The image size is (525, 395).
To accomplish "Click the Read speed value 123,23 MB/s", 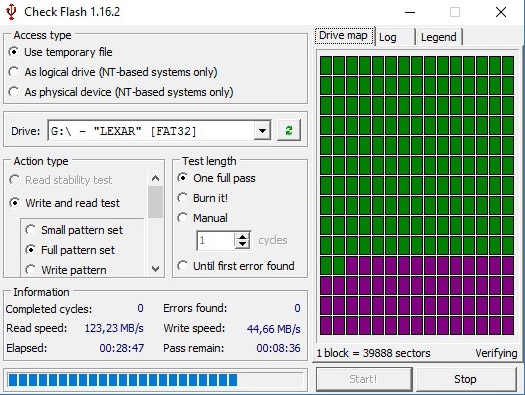I will (114, 328).
